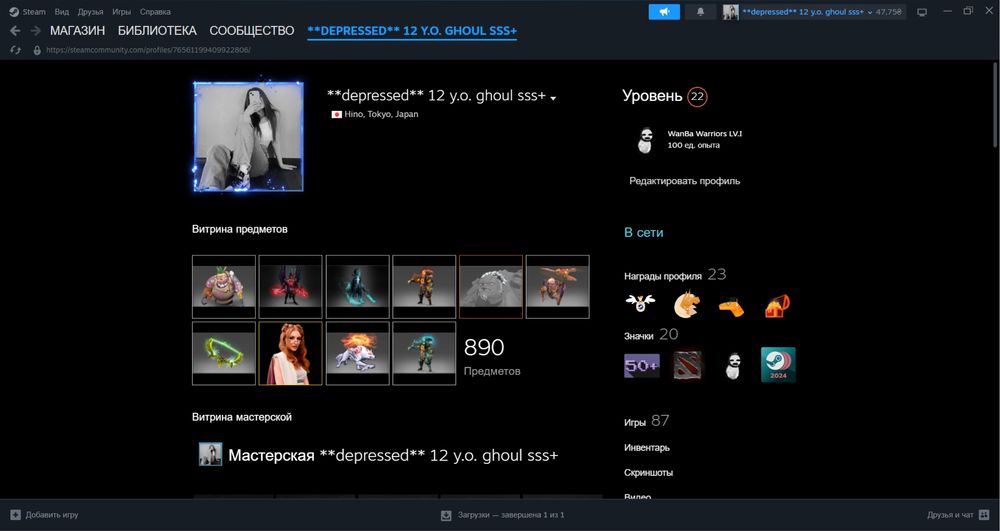Open Награды профиля 23 link
Viewport: 1000px width, 531px height.
click(x=675, y=275)
